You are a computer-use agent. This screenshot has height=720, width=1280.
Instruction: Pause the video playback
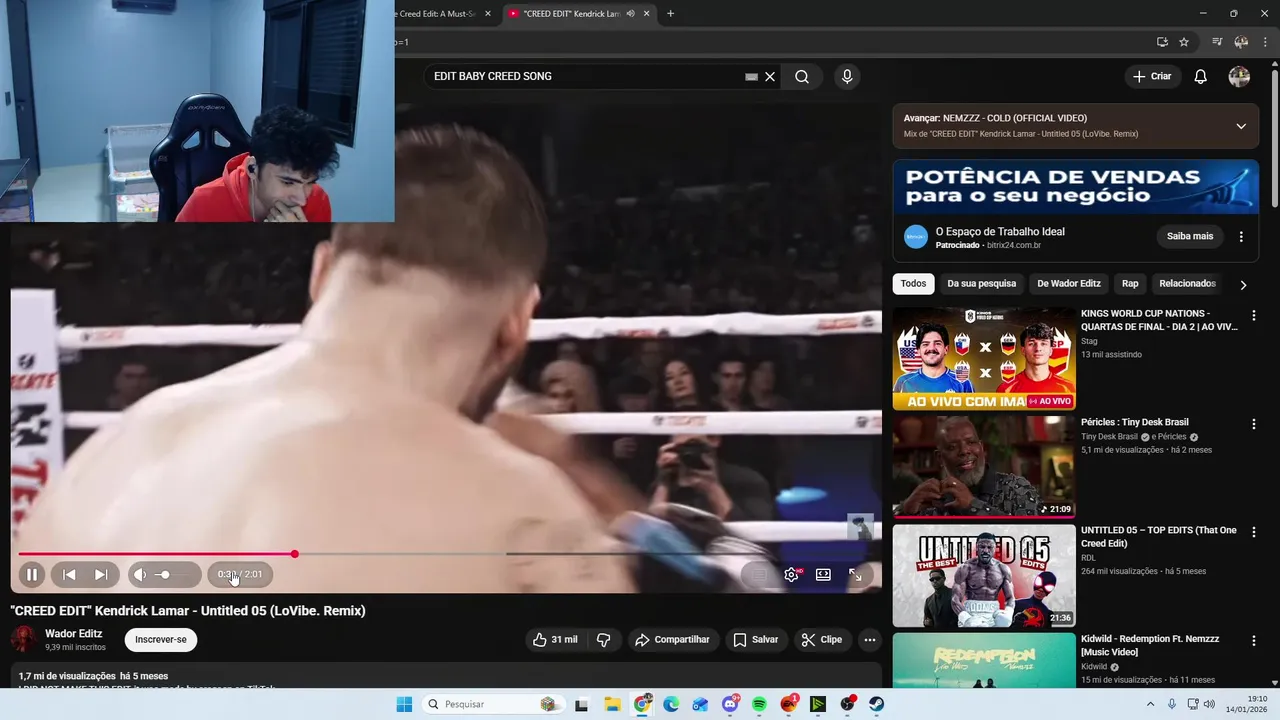[32, 575]
